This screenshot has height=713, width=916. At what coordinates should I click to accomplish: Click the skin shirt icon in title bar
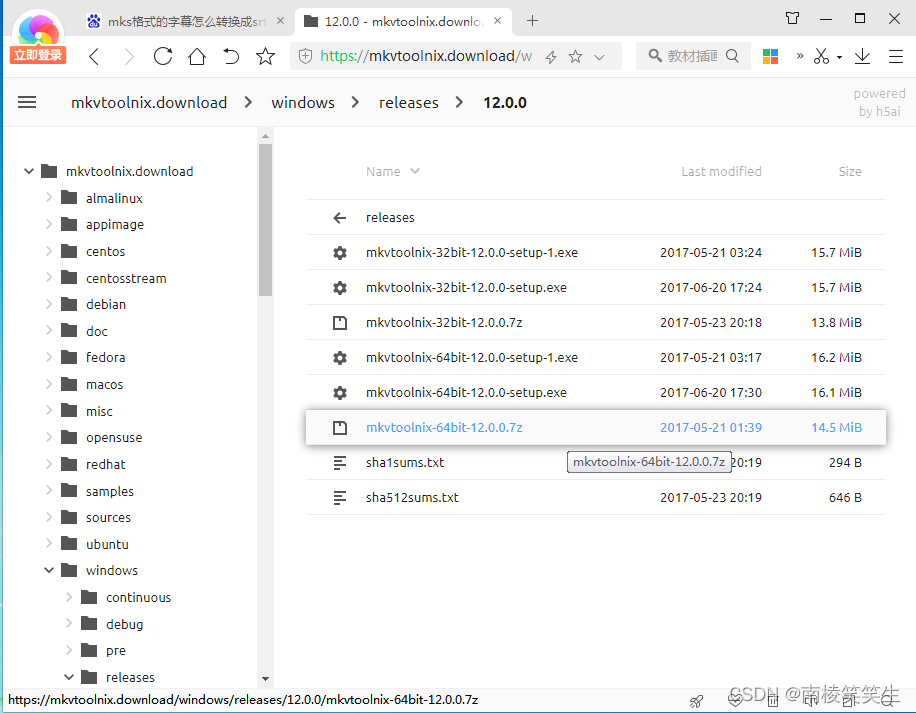[x=793, y=19]
